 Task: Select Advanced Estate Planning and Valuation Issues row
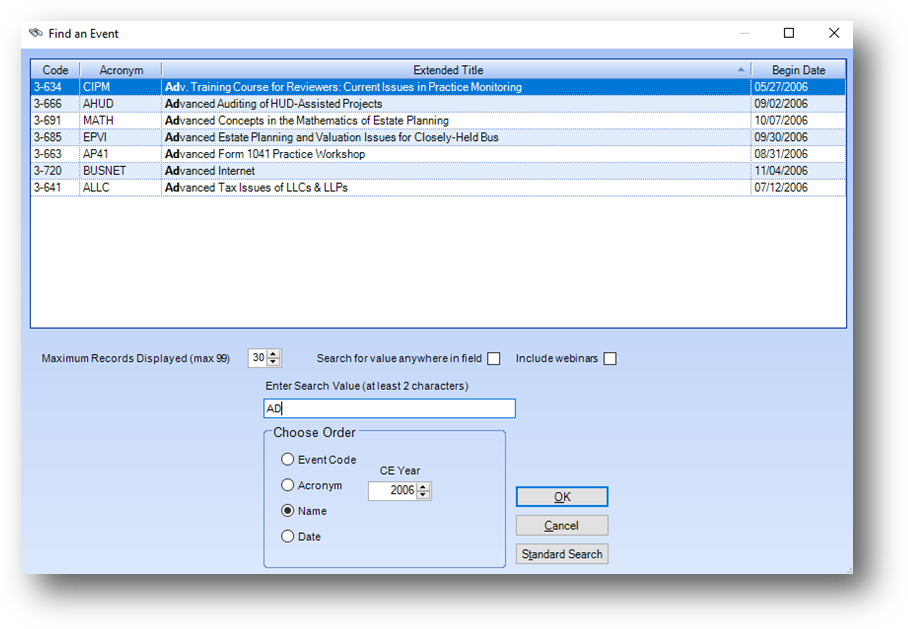pyautogui.click(x=438, y=137)
